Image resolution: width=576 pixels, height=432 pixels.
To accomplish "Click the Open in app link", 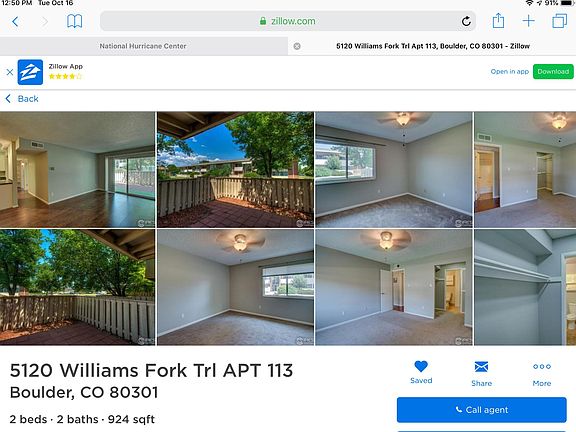I will (510, 72).
